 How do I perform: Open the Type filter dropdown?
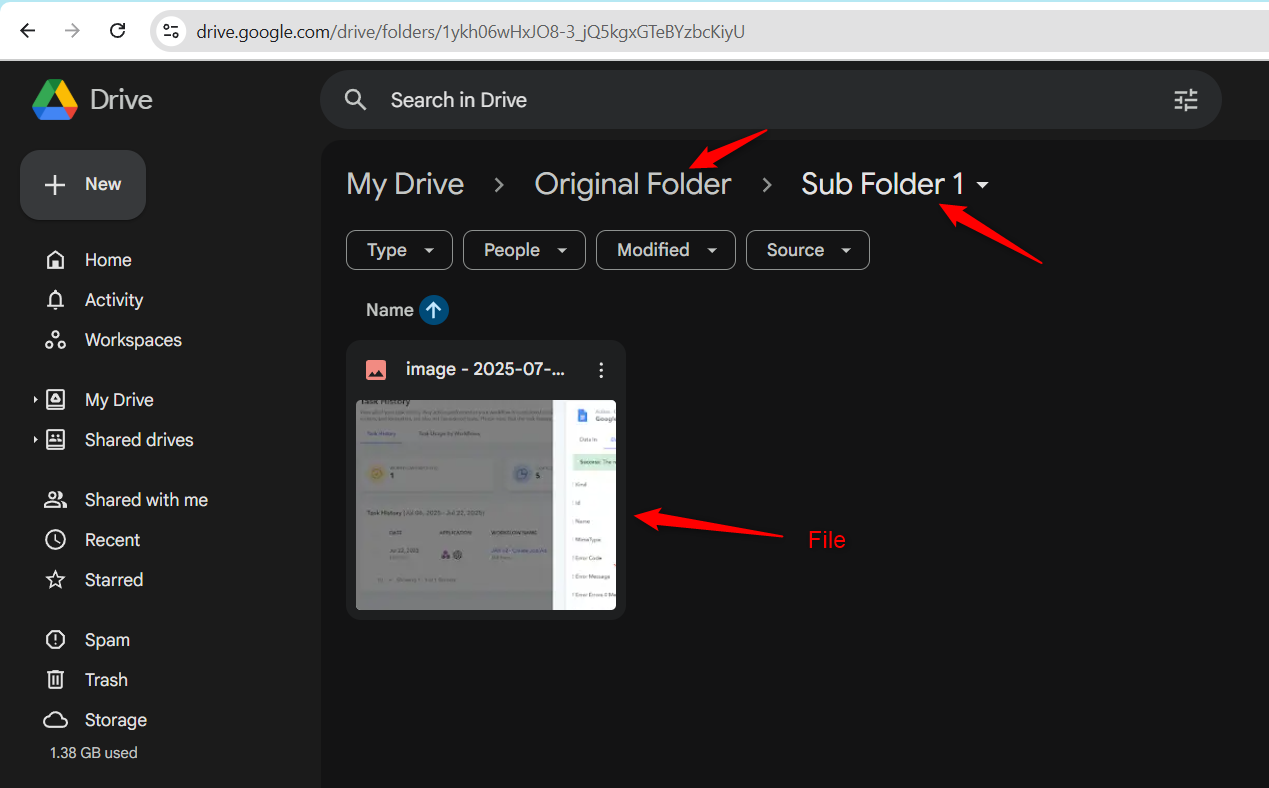pos(399,250)
